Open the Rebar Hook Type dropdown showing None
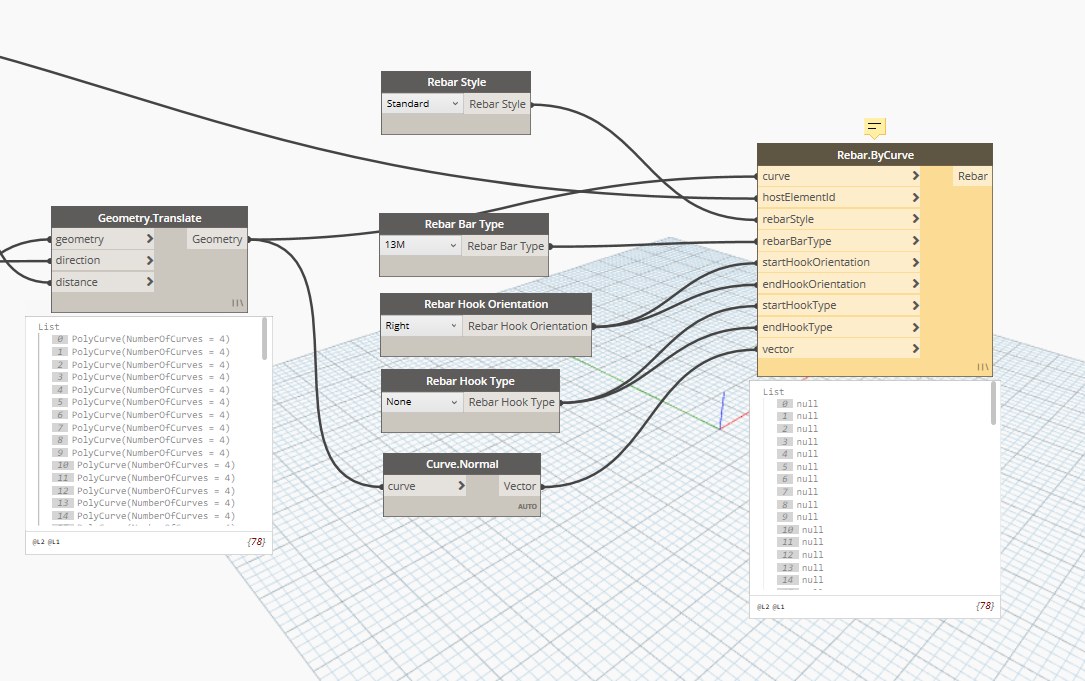 [421, 402]
